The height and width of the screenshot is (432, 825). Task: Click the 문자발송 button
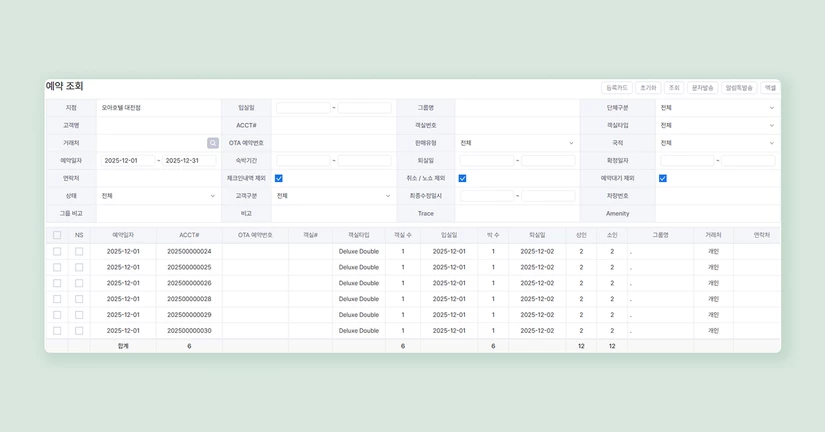coord(702,88)
